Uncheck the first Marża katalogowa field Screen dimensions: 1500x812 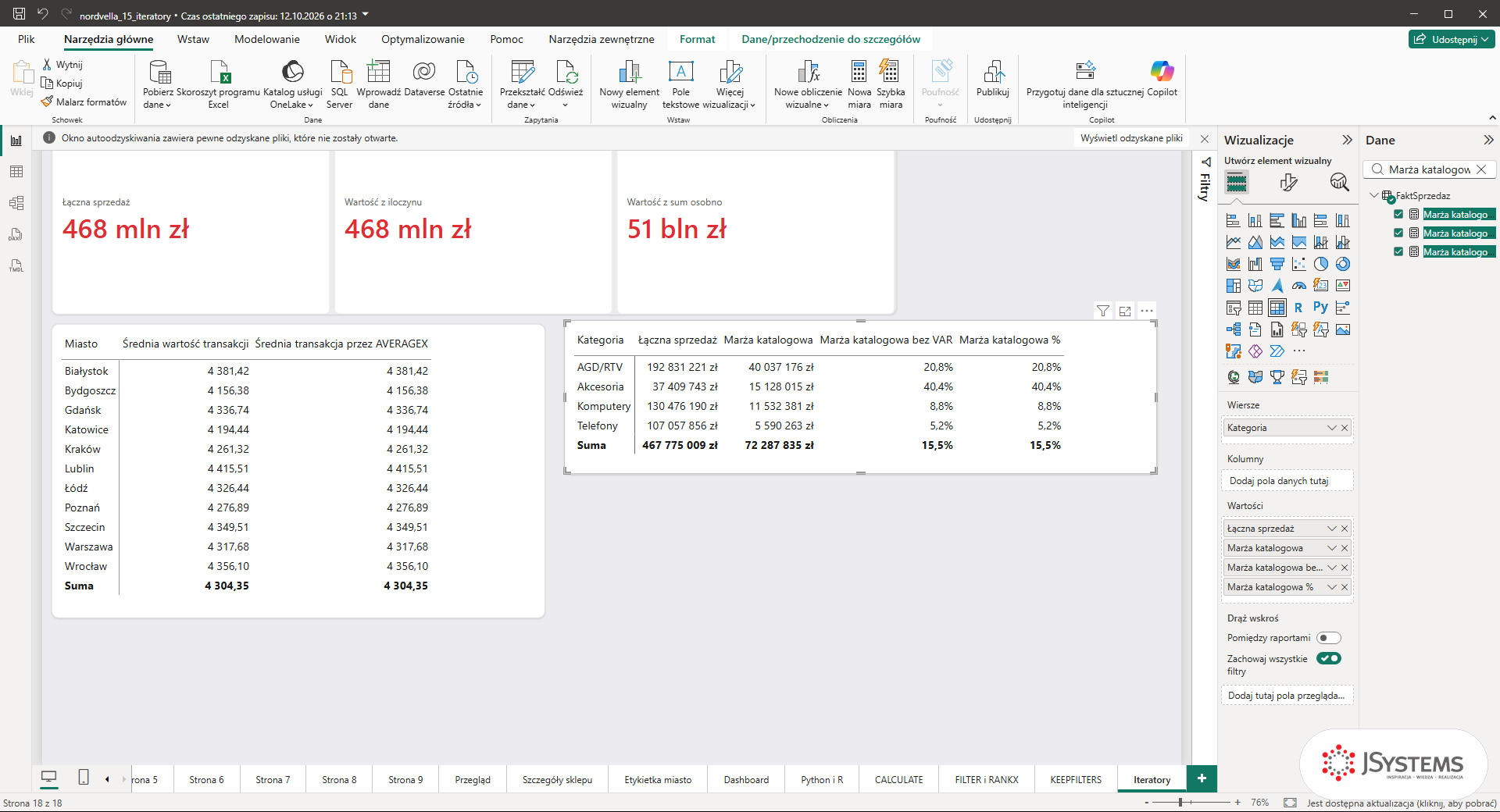click(1398, 214)
